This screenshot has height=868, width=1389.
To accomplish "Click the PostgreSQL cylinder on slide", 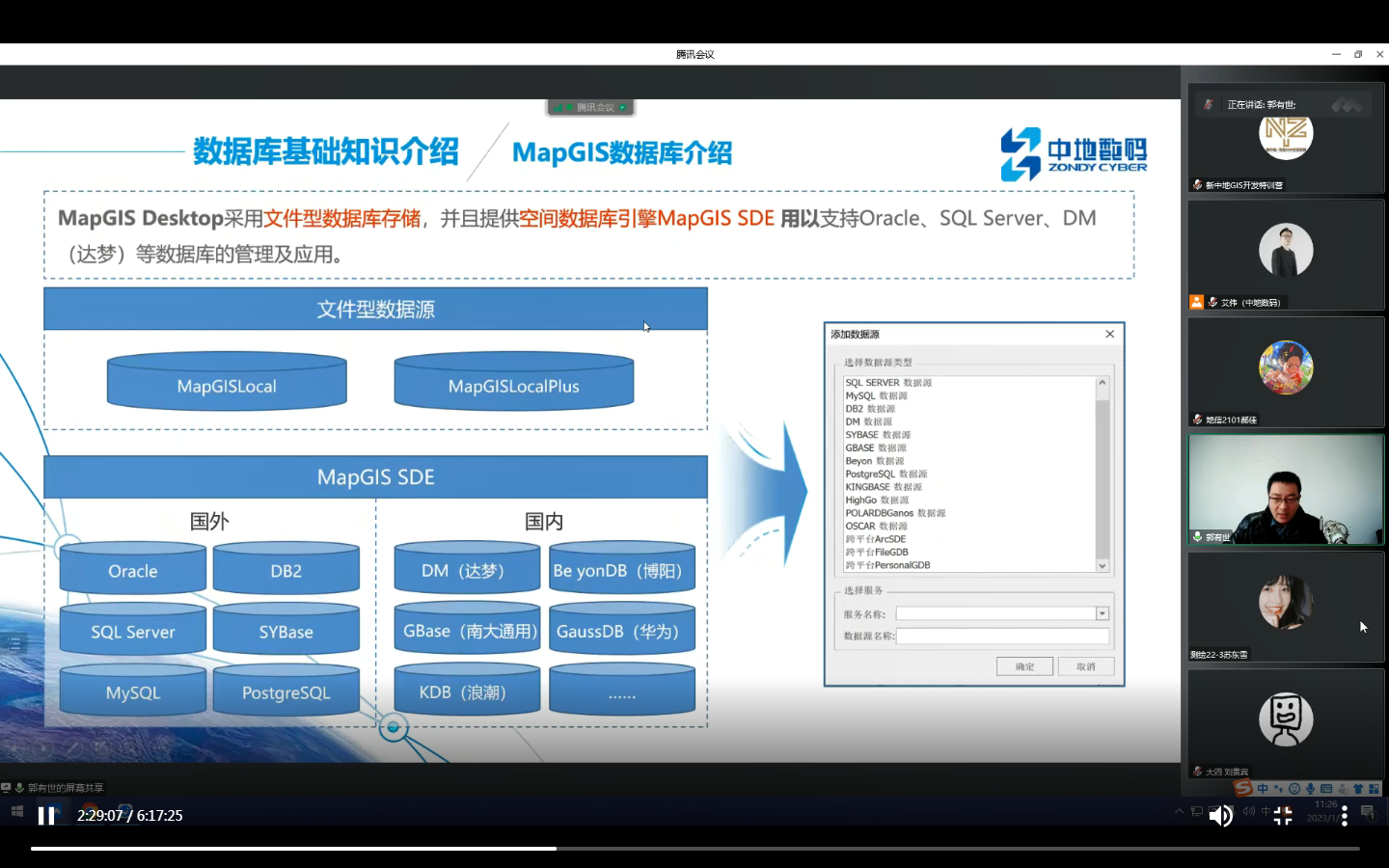I will pyautogui.click(x=286, y=690).
